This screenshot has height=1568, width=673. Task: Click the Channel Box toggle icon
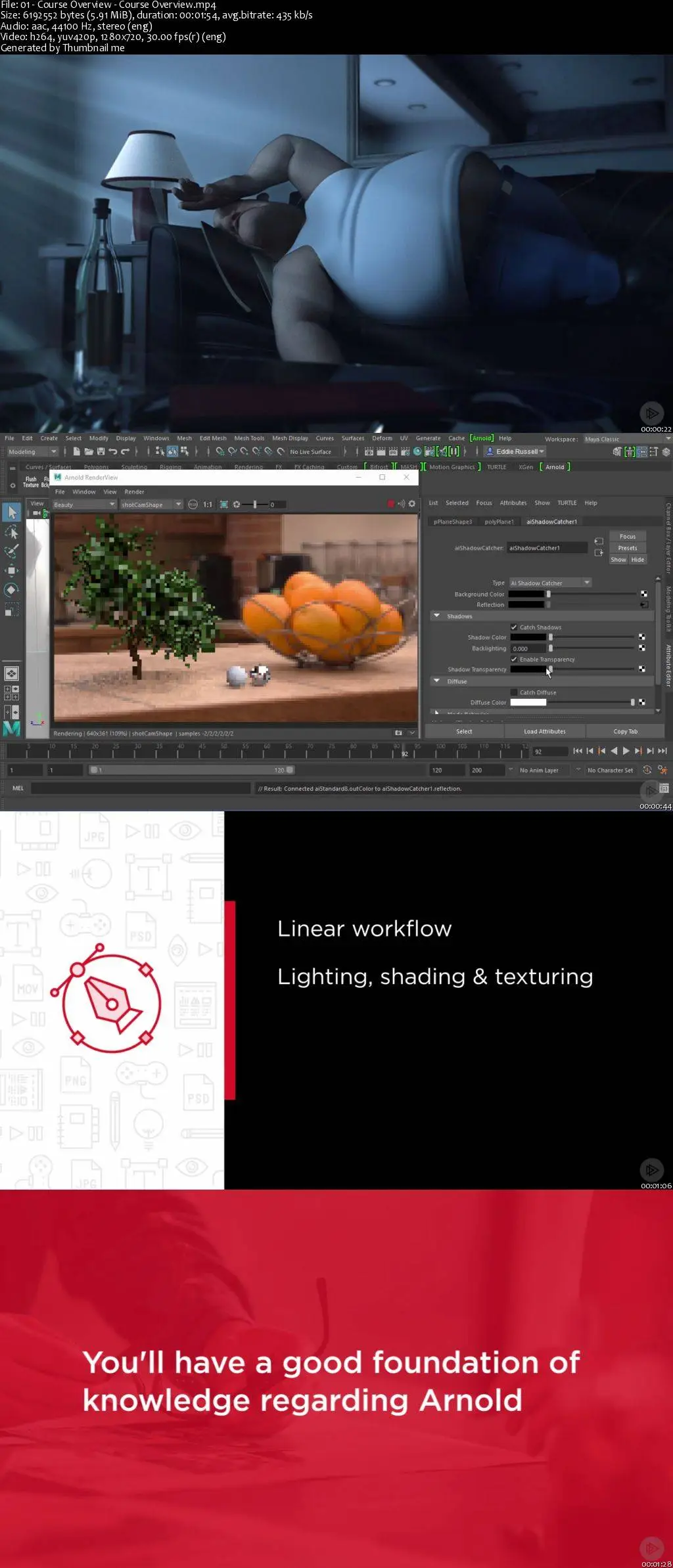[x=666, y=451]
